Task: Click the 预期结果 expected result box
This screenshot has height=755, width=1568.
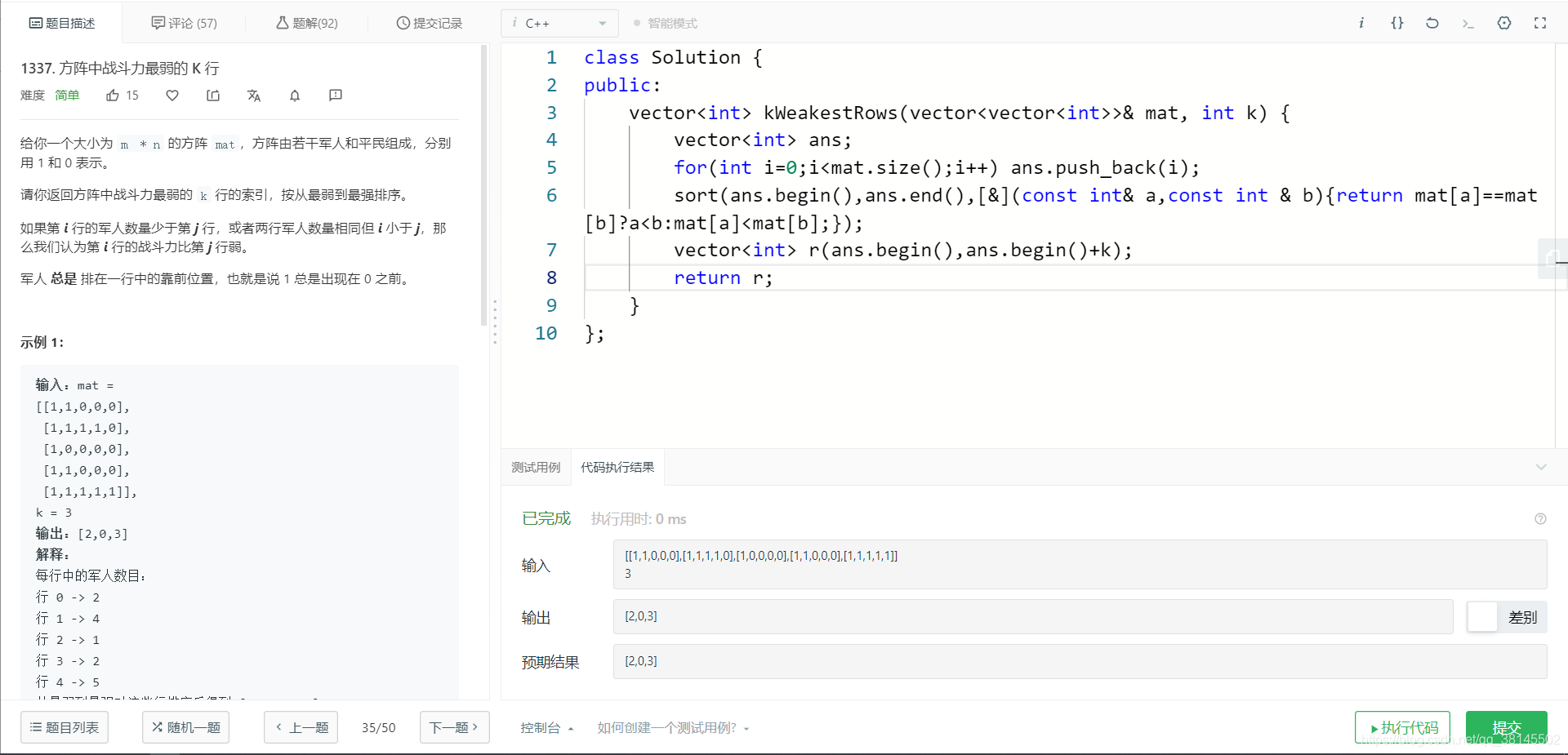Action: [x=1080, y=661]
